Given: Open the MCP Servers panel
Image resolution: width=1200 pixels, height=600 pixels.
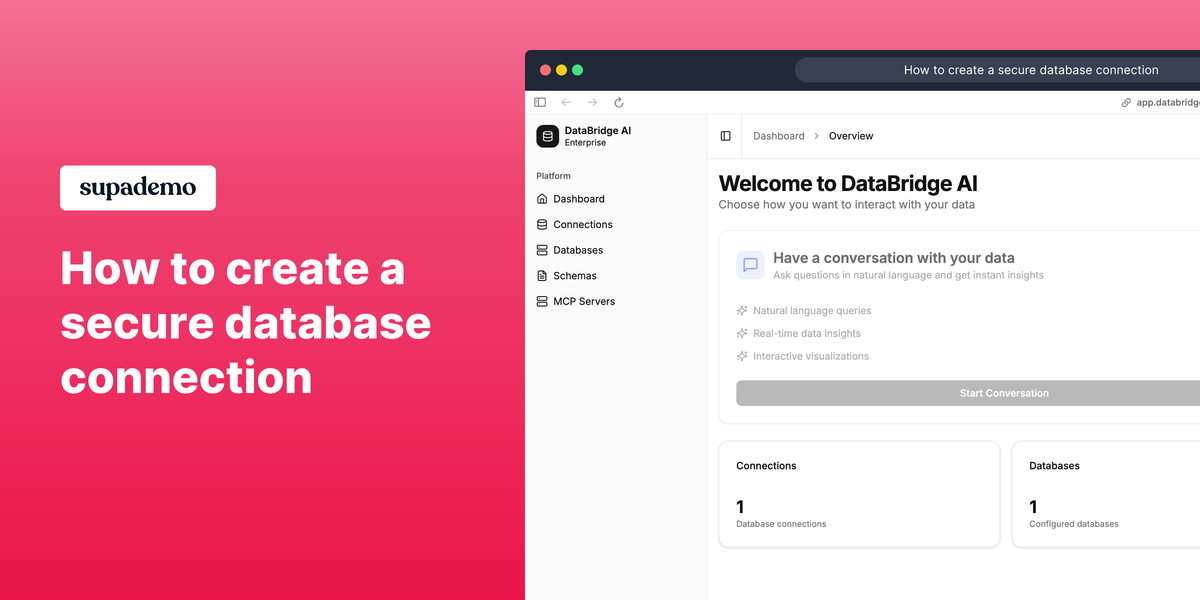Looking at the screenshot, I should [x=585, y=301].
